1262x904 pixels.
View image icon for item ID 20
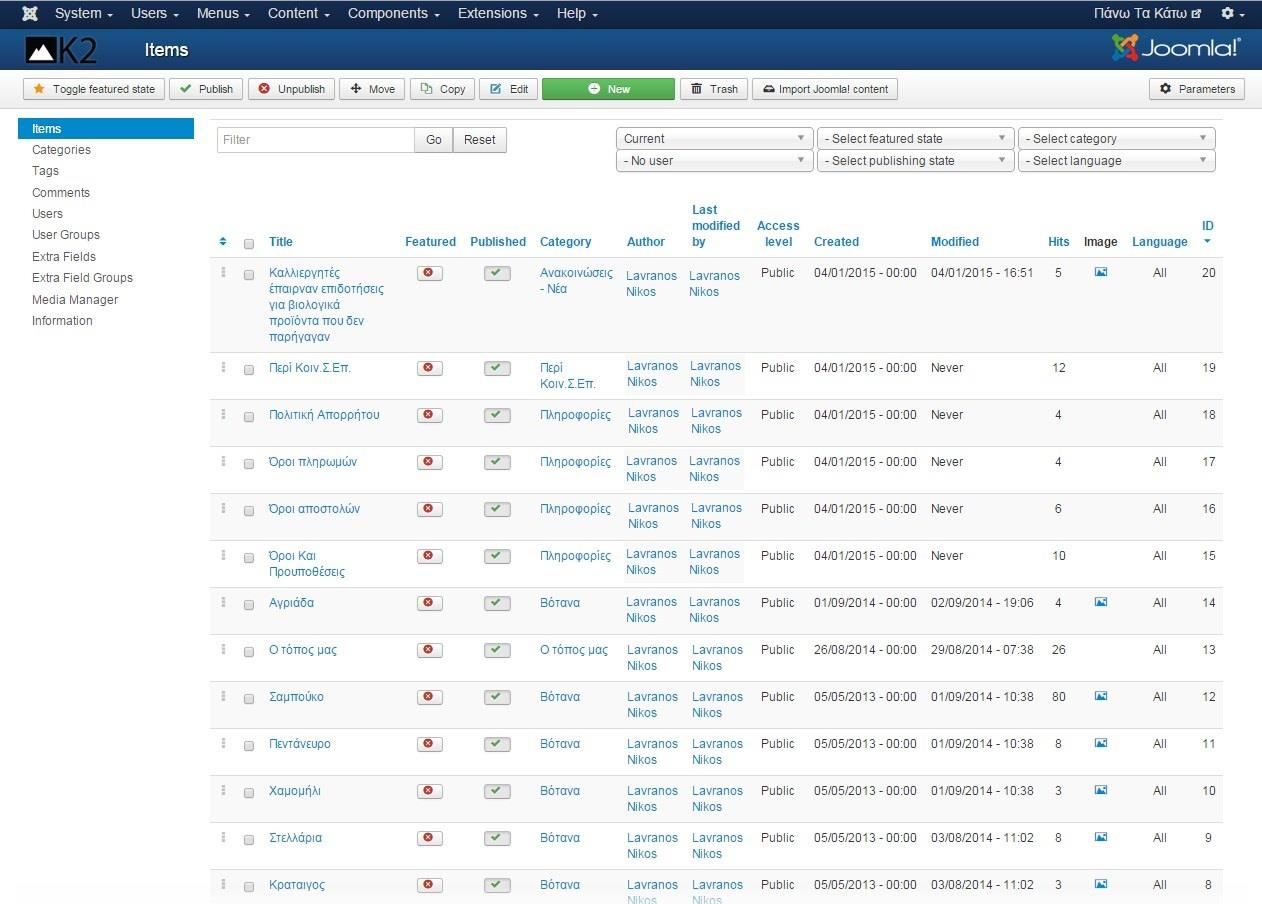(x=1101, y=272)
